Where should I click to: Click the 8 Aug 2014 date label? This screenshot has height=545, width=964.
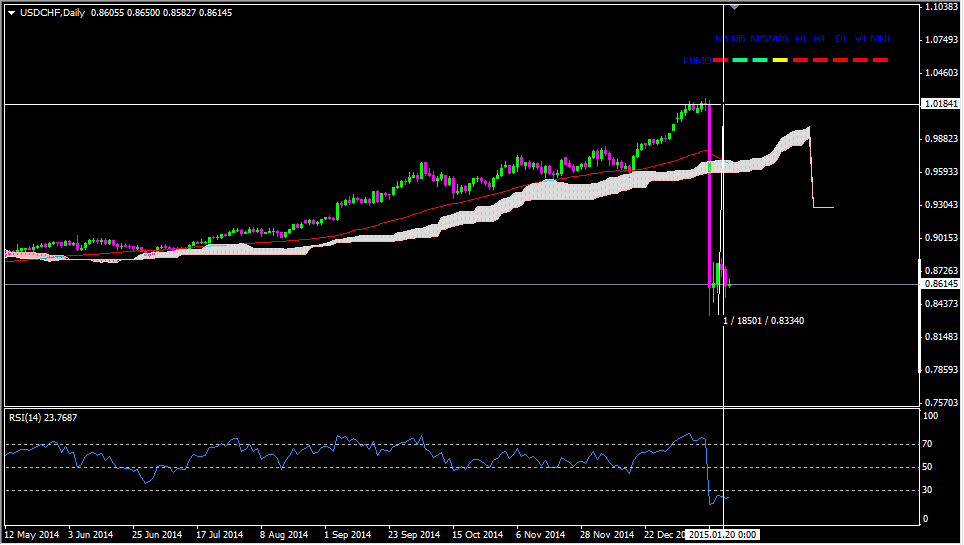pos(283,535)
